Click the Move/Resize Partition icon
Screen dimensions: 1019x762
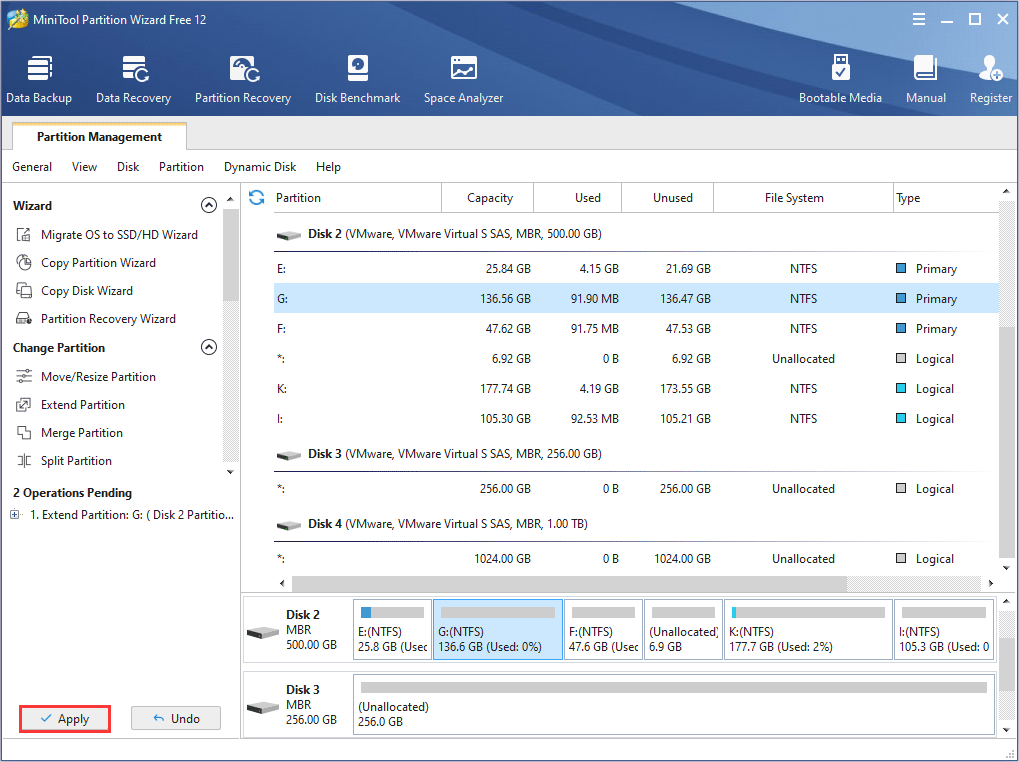pos(23,376)
